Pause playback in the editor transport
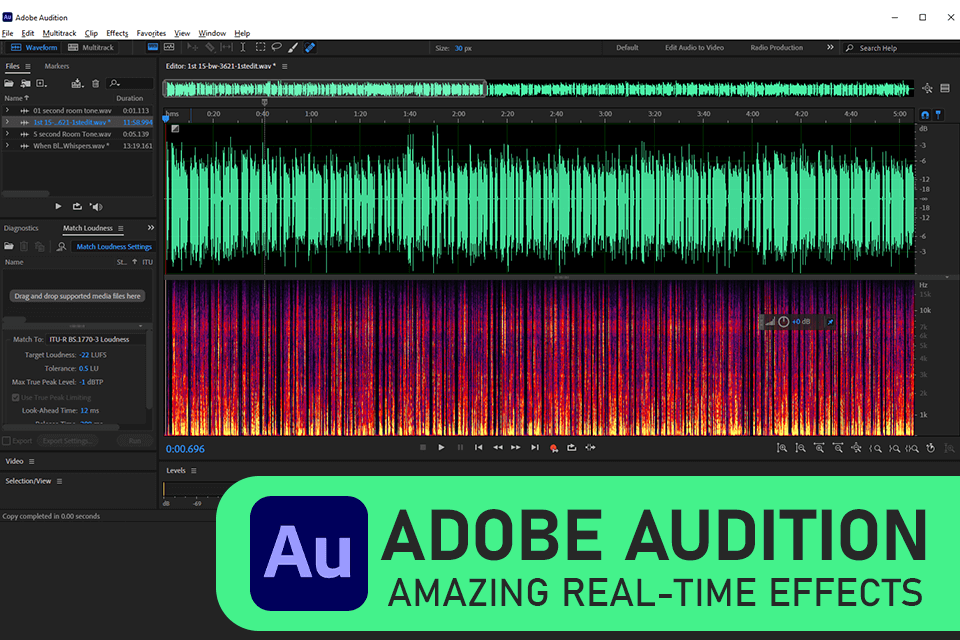Image resolution: width=960 pixels, height=640 pixels. tap(460, 448)
